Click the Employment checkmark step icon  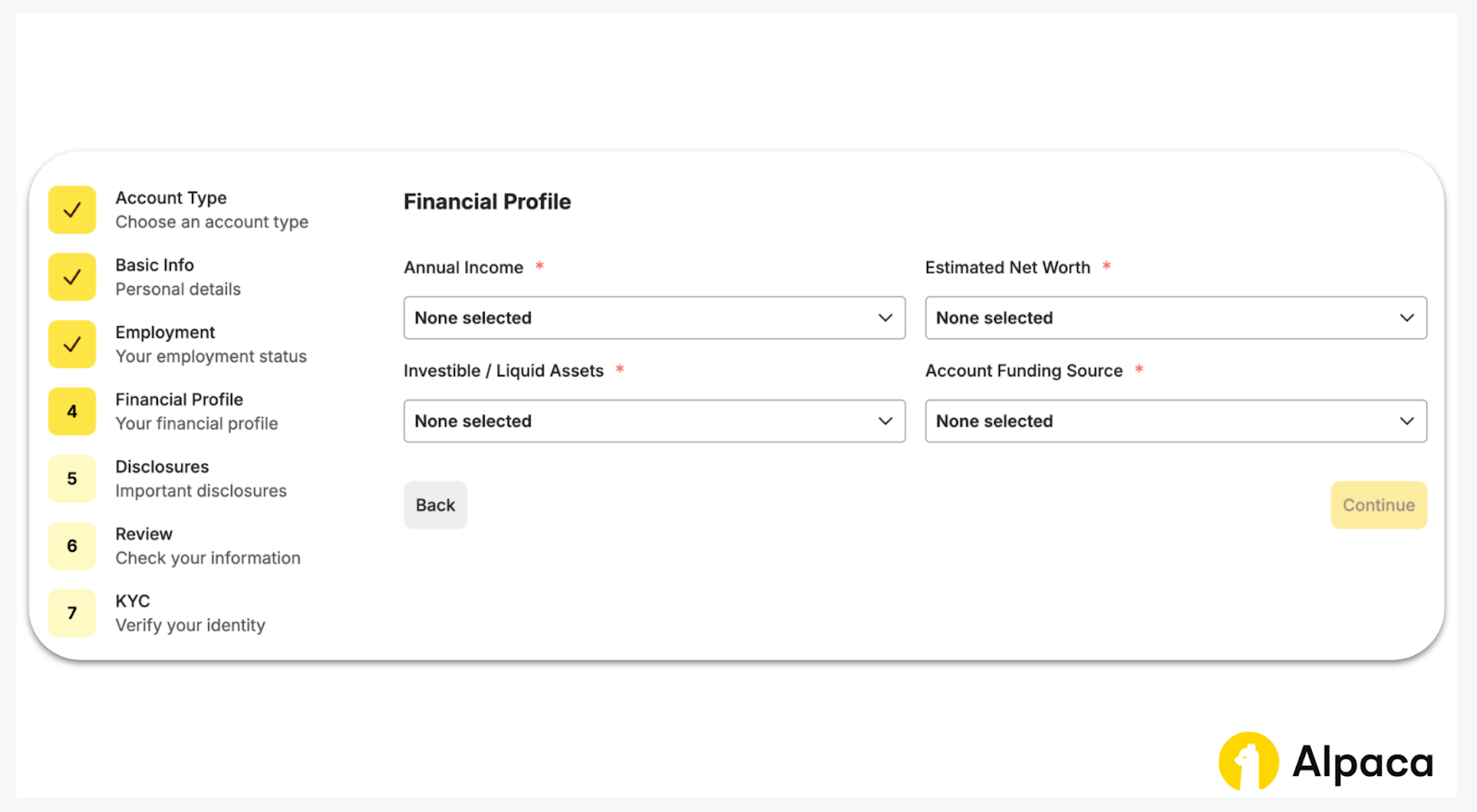click(x=72, y=344)
